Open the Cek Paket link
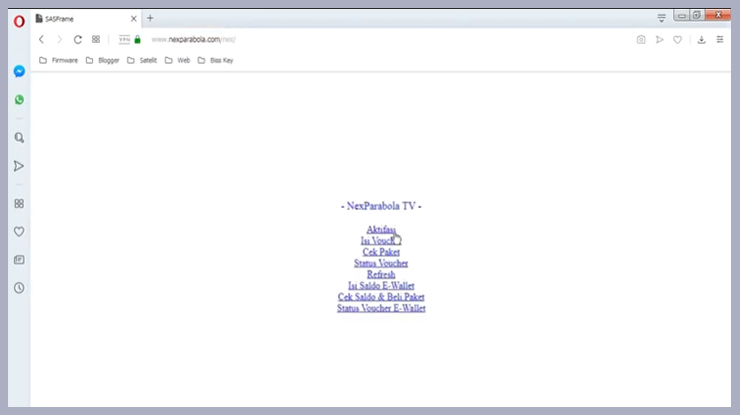 click(381, 252)
